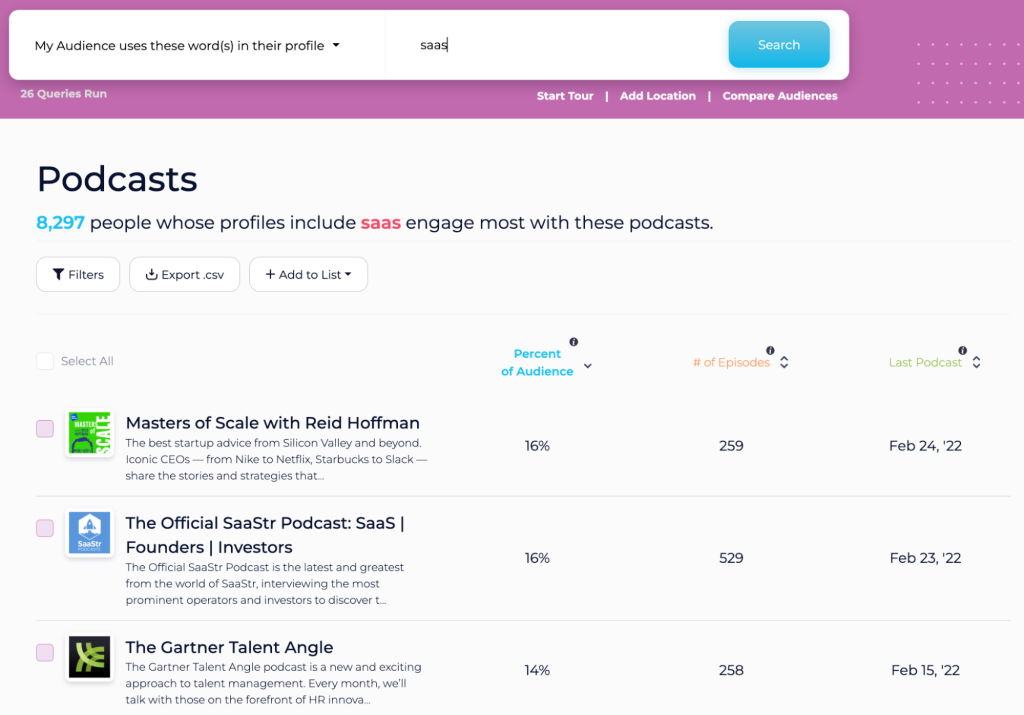The height and width of the screenshot is (715, 1024).
Task: Tick checkbox for Masters of Scale podcast
Action: (45, 428)
